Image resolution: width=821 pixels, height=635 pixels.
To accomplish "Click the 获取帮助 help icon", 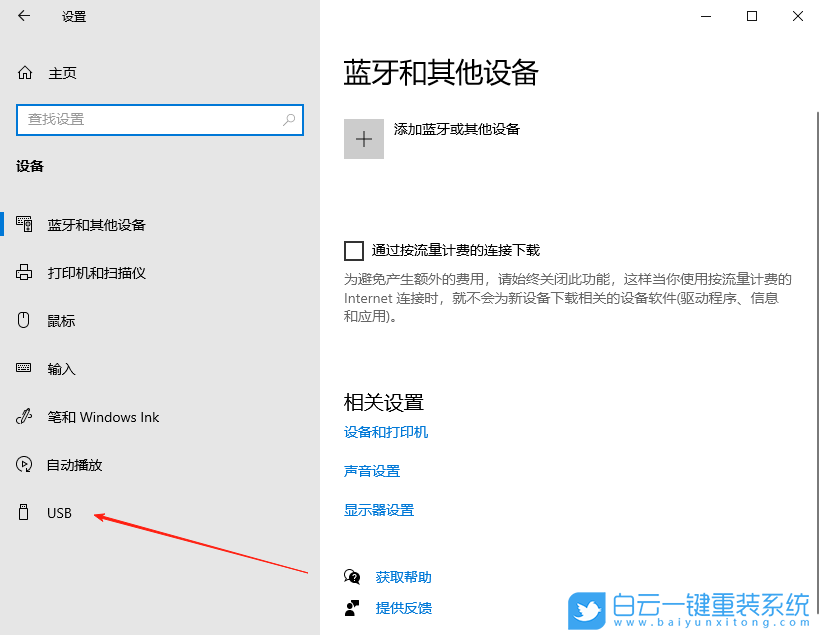I will click(x=352, y=577).
